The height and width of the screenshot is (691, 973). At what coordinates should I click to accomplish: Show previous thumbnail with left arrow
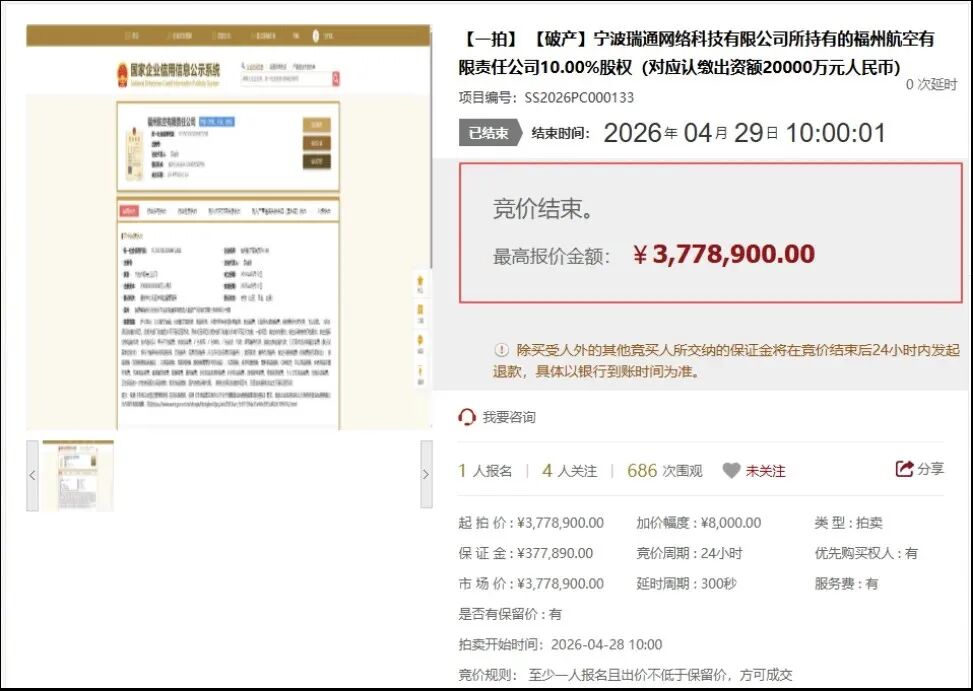(x=32, y=475)
